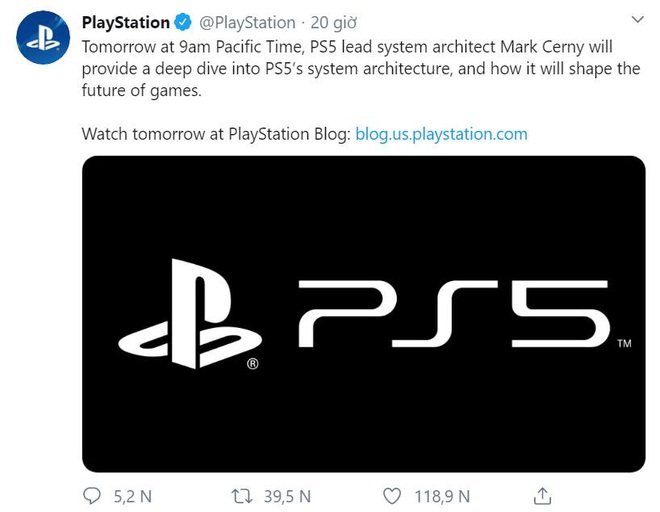Image resolution: width=660 pixels, height=512 pixels.
Task: Open the @PlayStation handle
Action: click(247, 23)
